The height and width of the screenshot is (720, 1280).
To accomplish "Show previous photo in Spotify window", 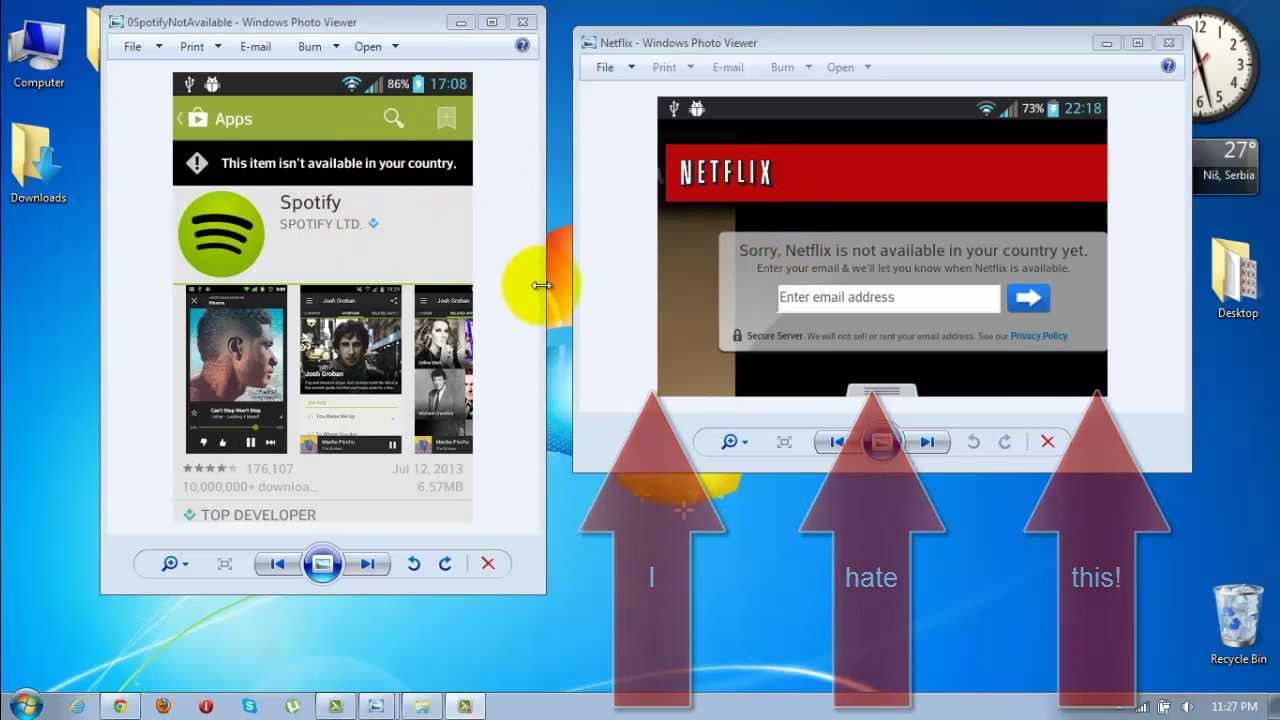I will point(277,564).
